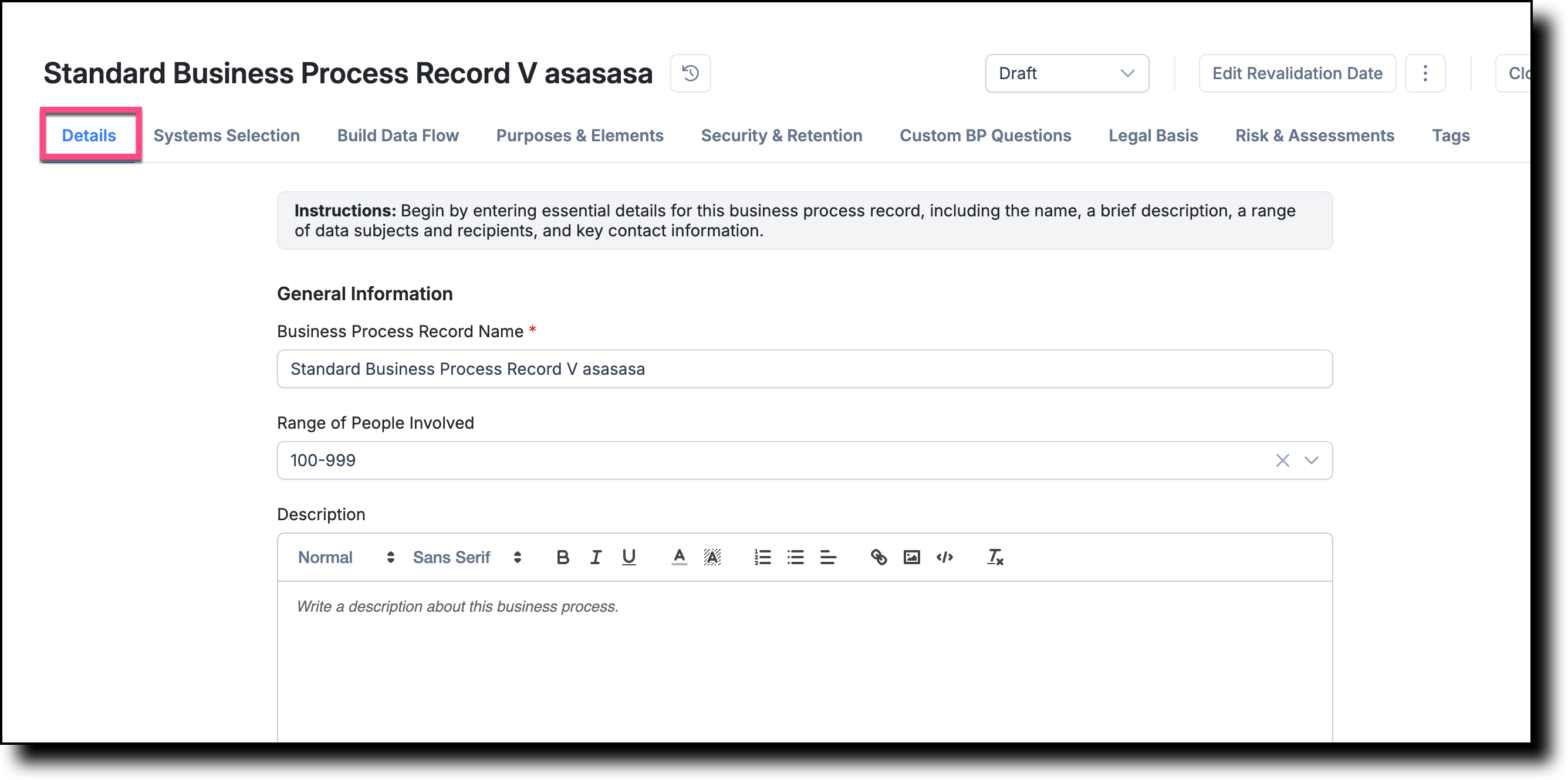Image resolution: width=1568 pixels, height=780 pixels.
Task: Open the Security & Retention tab
Action: pos(781,135)
